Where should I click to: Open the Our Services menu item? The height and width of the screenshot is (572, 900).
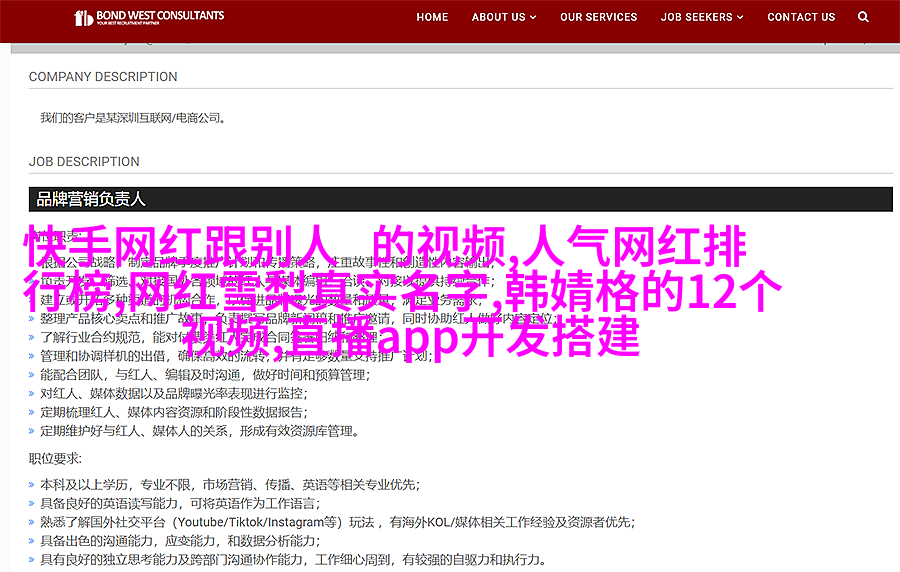598,17
